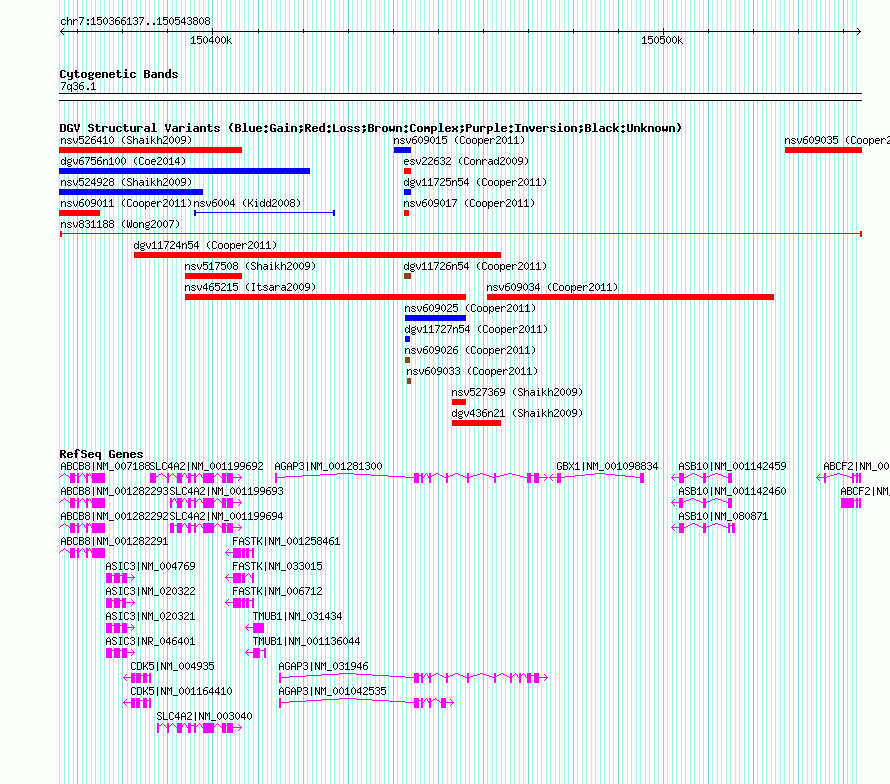Open the ASB10|NM_001142460 transcript label

coord(732,491)
